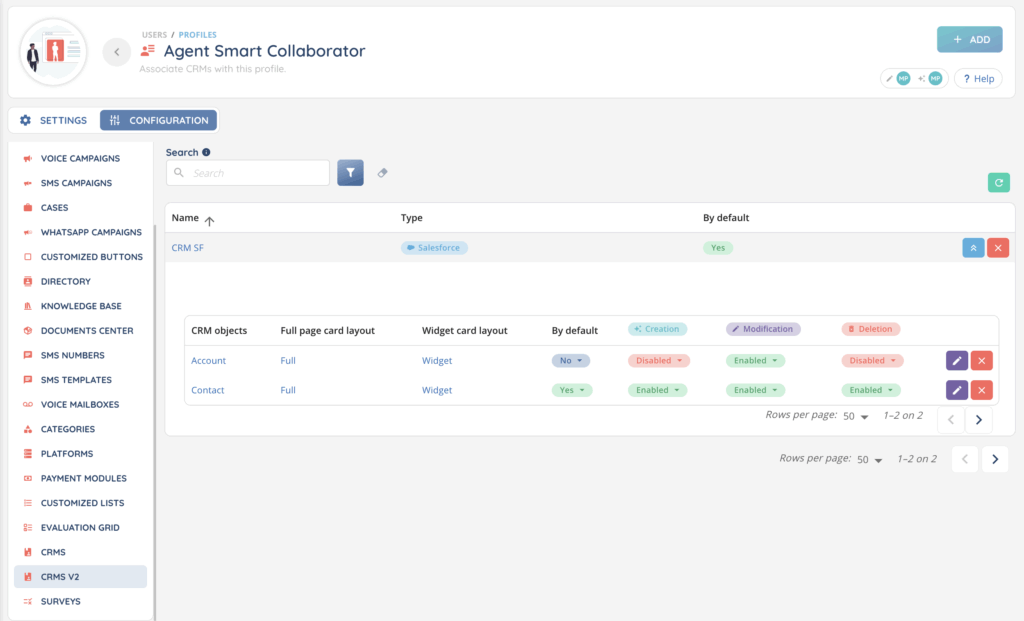Screen dimensions: 1024x621
Task: Click the Add button
Action: tap(969, 40)
